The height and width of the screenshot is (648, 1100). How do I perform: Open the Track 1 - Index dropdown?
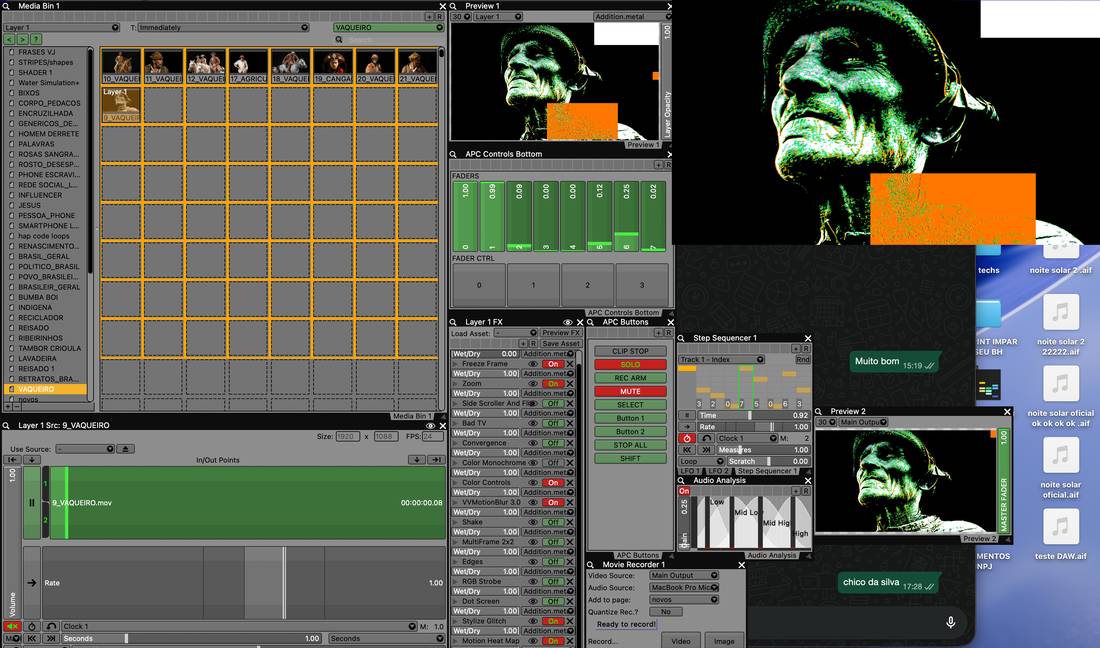click(721, 359)
